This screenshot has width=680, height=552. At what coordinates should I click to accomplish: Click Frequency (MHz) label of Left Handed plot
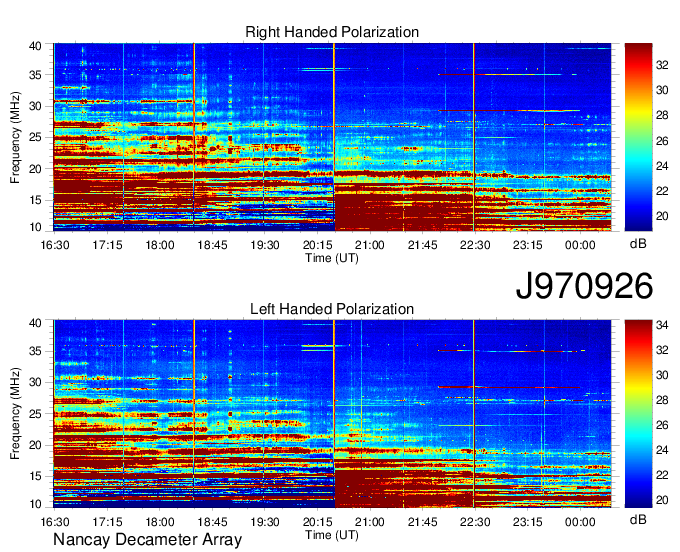coord(15,414)
